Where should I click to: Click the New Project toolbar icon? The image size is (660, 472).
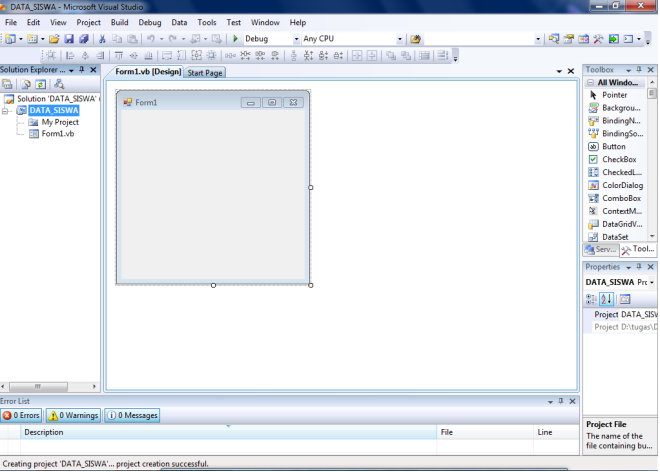click(11, 39)
